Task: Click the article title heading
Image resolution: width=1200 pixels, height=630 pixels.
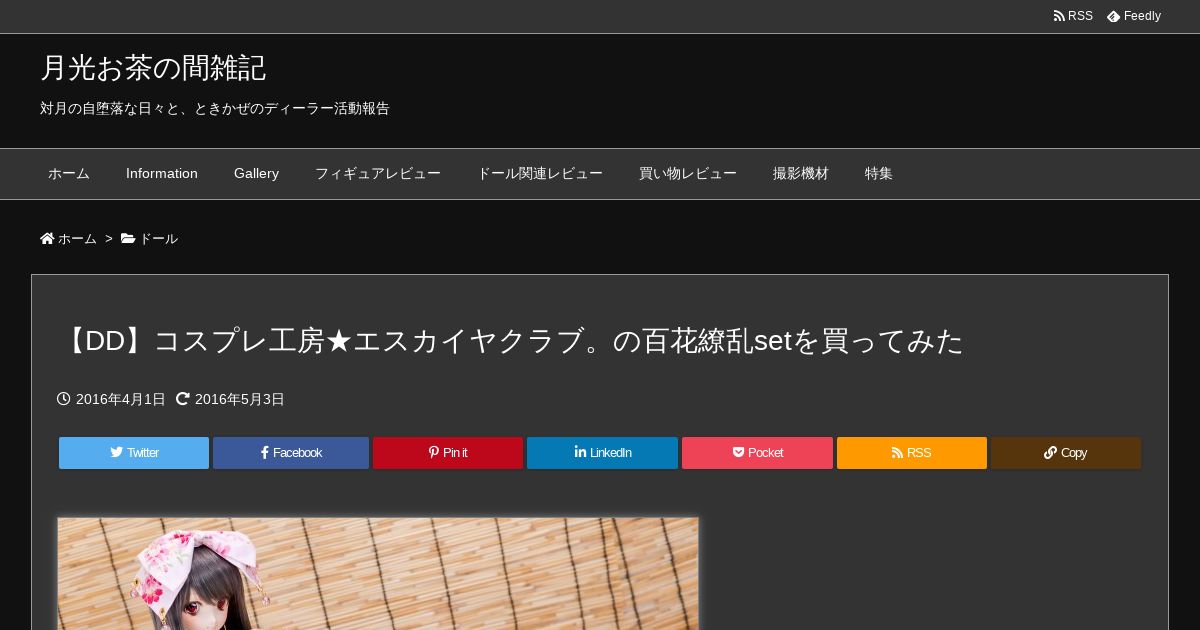Action: coord(510,341)
